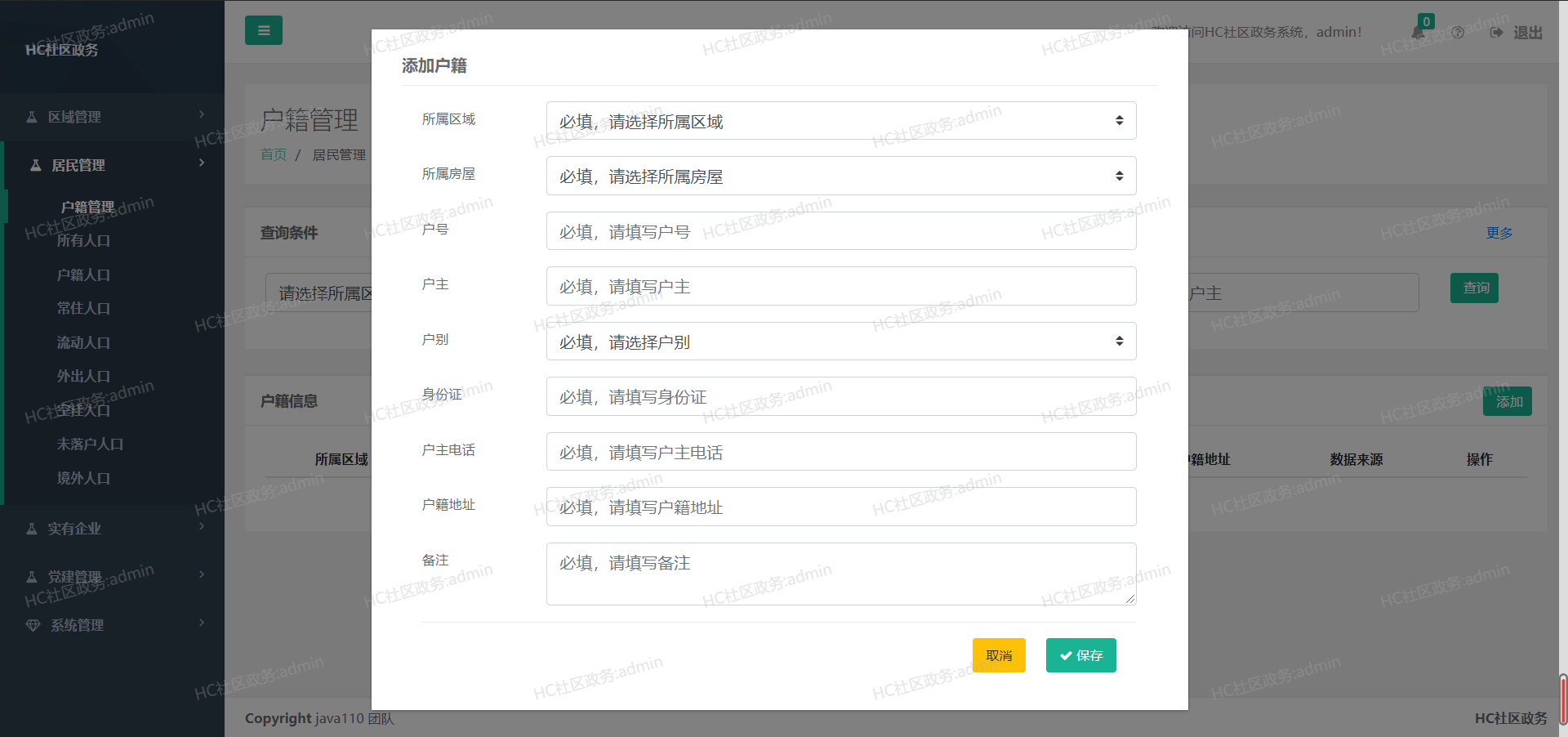Open help question mark icon
The height and width of the screenshot is (737, 1568).
point(1458,33)
